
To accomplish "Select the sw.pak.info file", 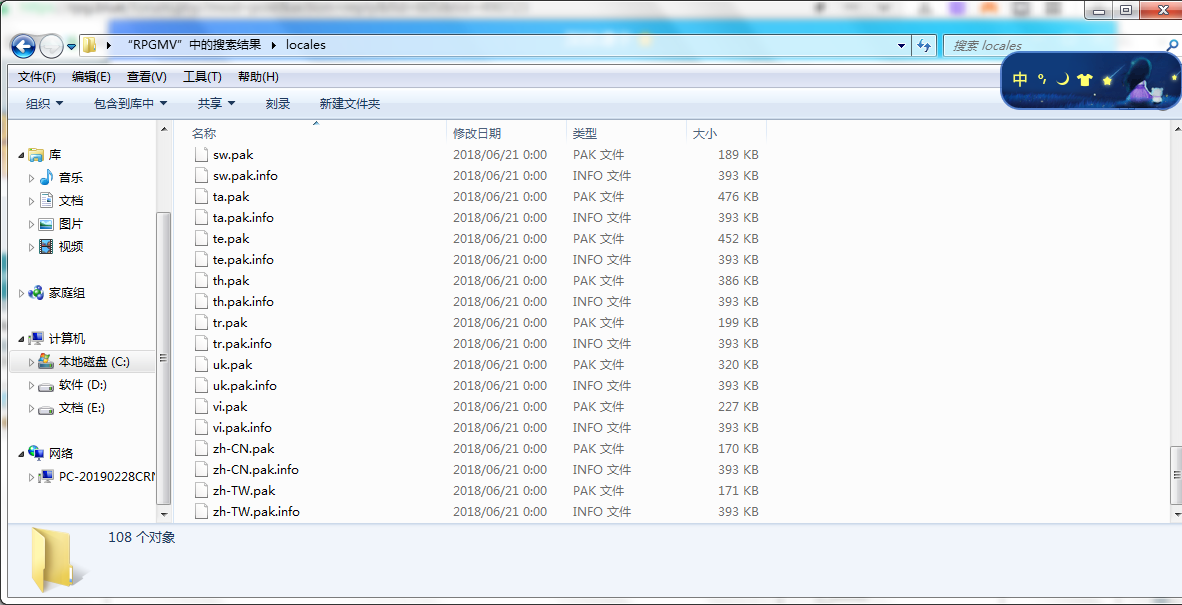I will (x=245, y=176).
